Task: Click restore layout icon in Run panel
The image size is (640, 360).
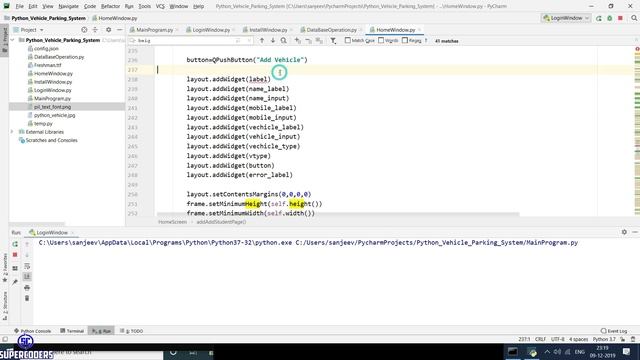Action: pyautogui.click(x=15, y=268)
